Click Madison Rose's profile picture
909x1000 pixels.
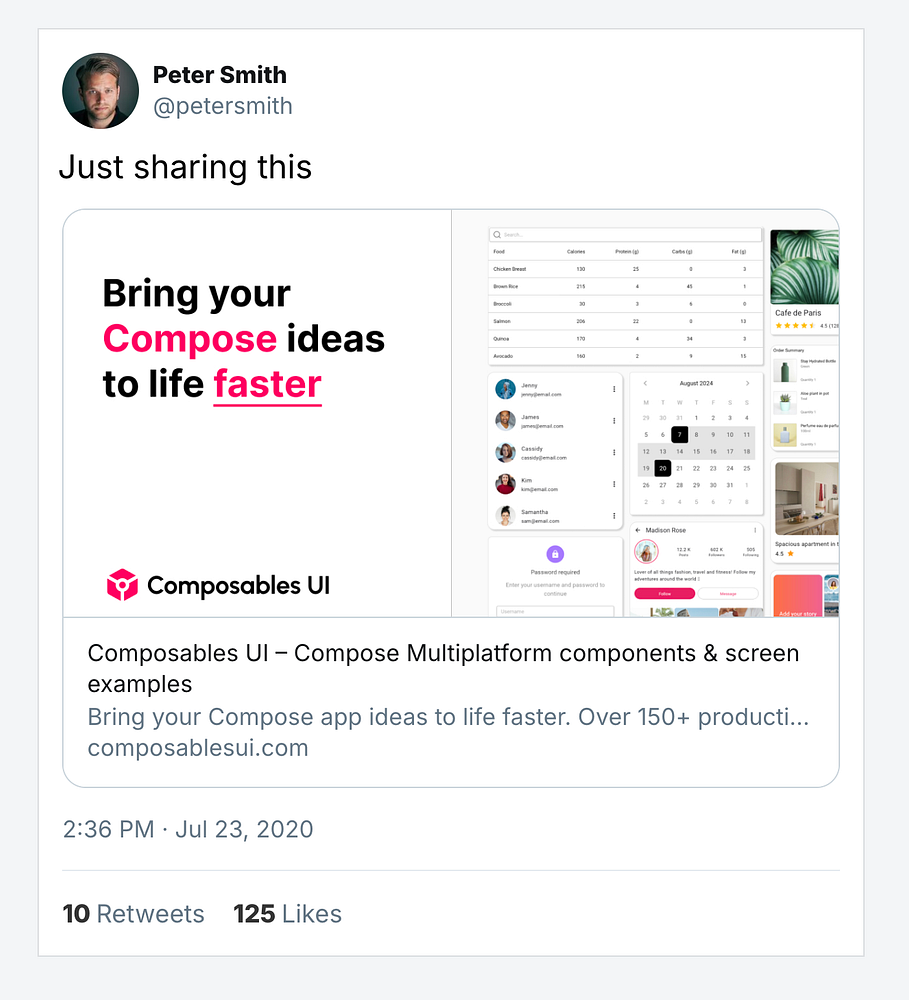(x=646, y=552)
